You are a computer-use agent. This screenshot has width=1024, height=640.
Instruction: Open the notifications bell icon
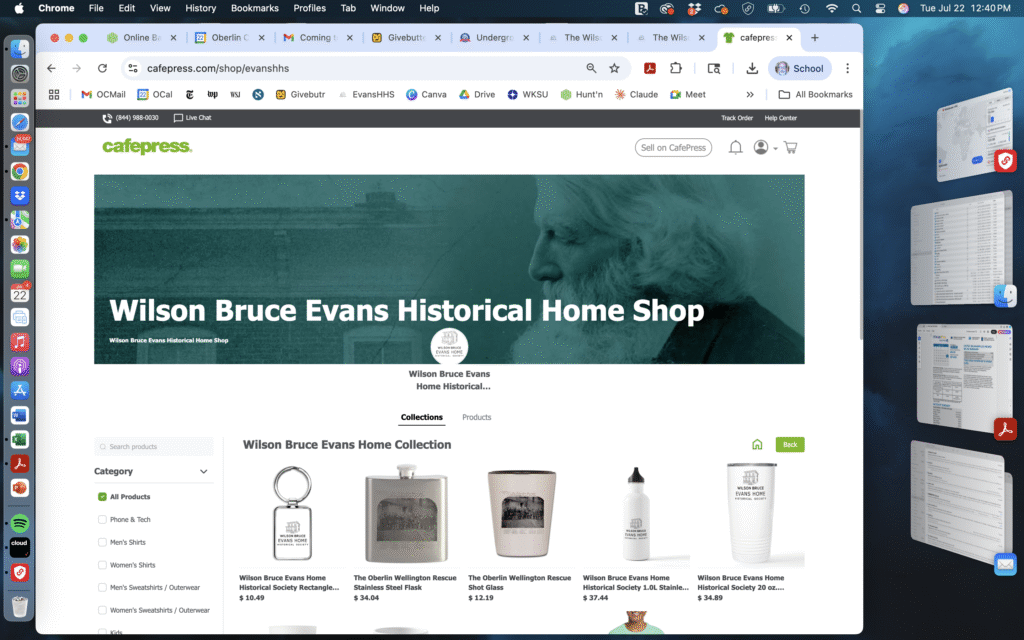pyautogui.click(x=735, y=148)
